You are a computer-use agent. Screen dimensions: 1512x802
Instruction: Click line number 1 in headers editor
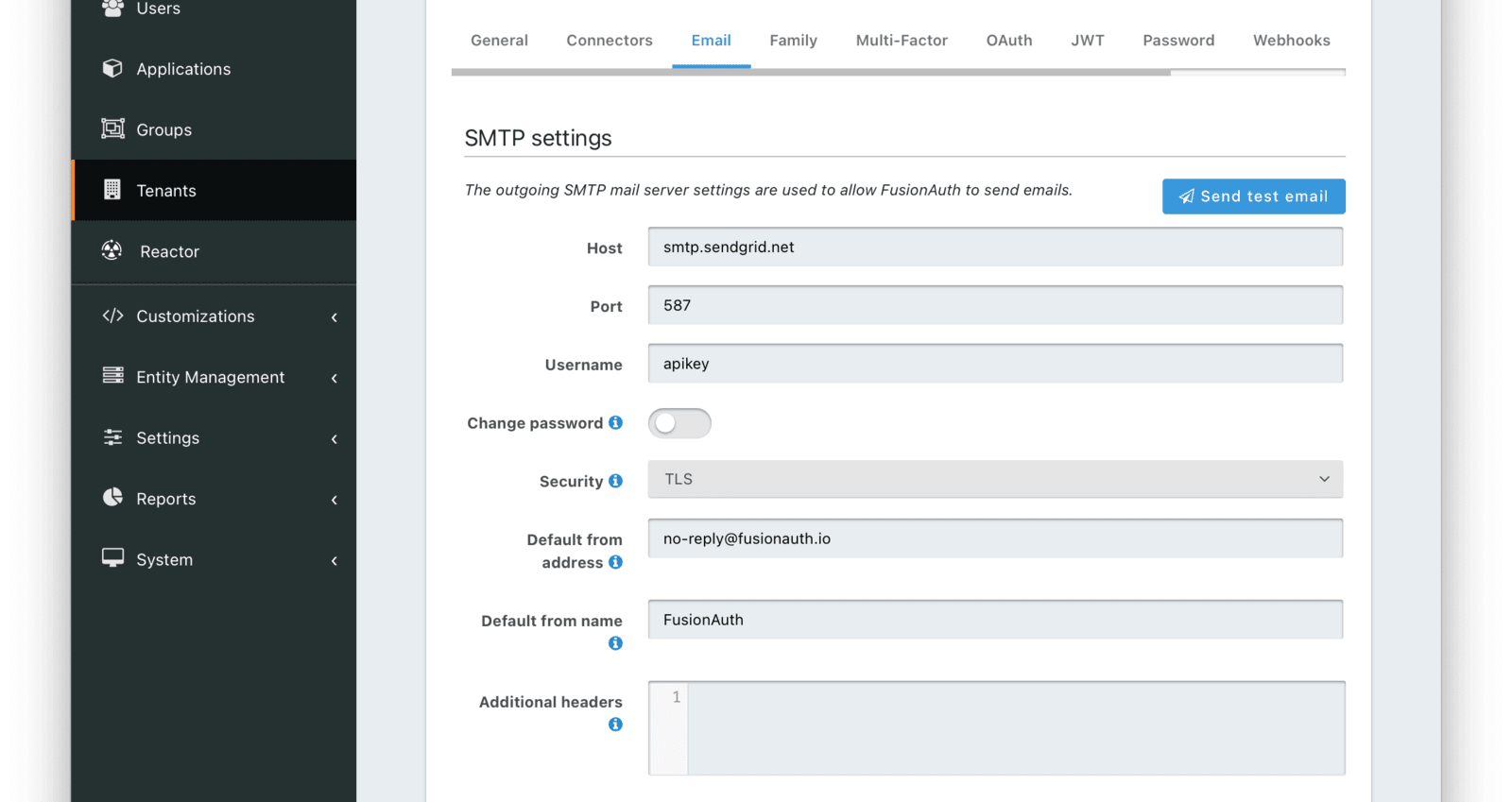click(x=676, y=697)
